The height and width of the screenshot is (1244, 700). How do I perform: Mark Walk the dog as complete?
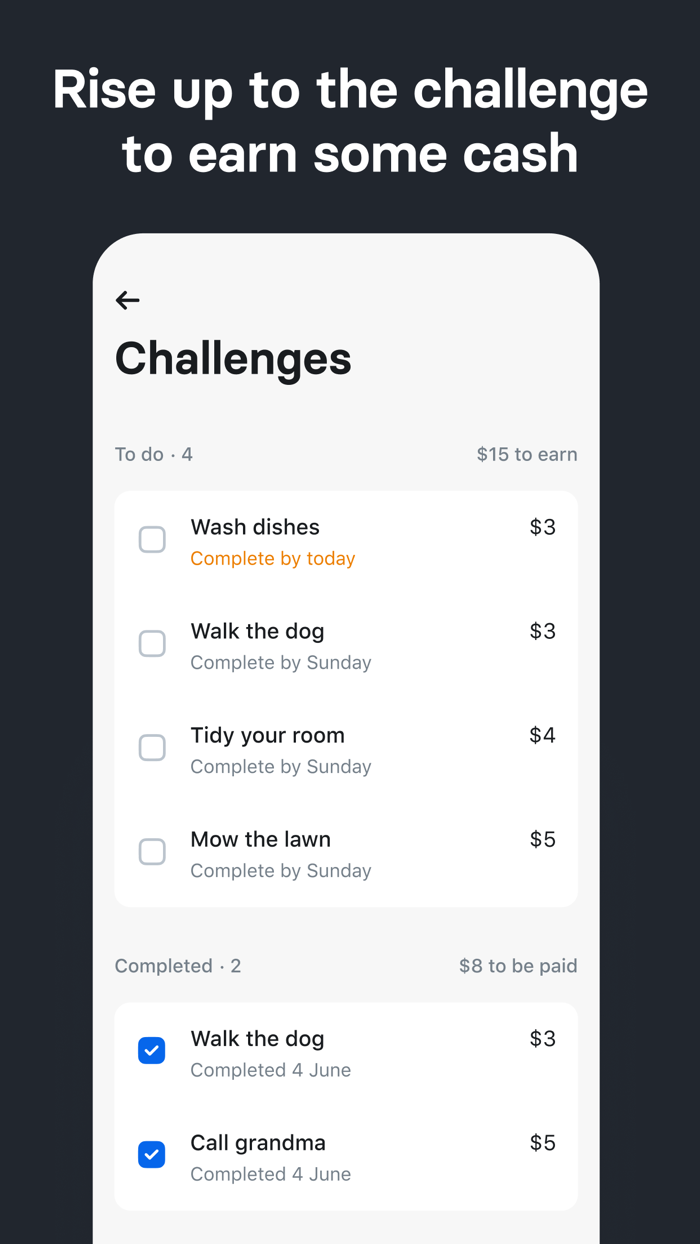pos(152,643)
